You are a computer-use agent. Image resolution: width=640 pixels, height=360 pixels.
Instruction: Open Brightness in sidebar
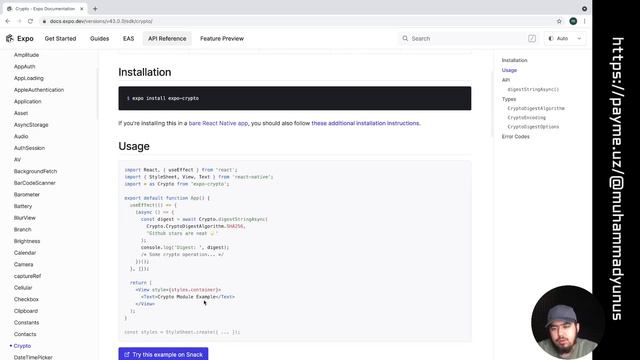coord(27,241)
